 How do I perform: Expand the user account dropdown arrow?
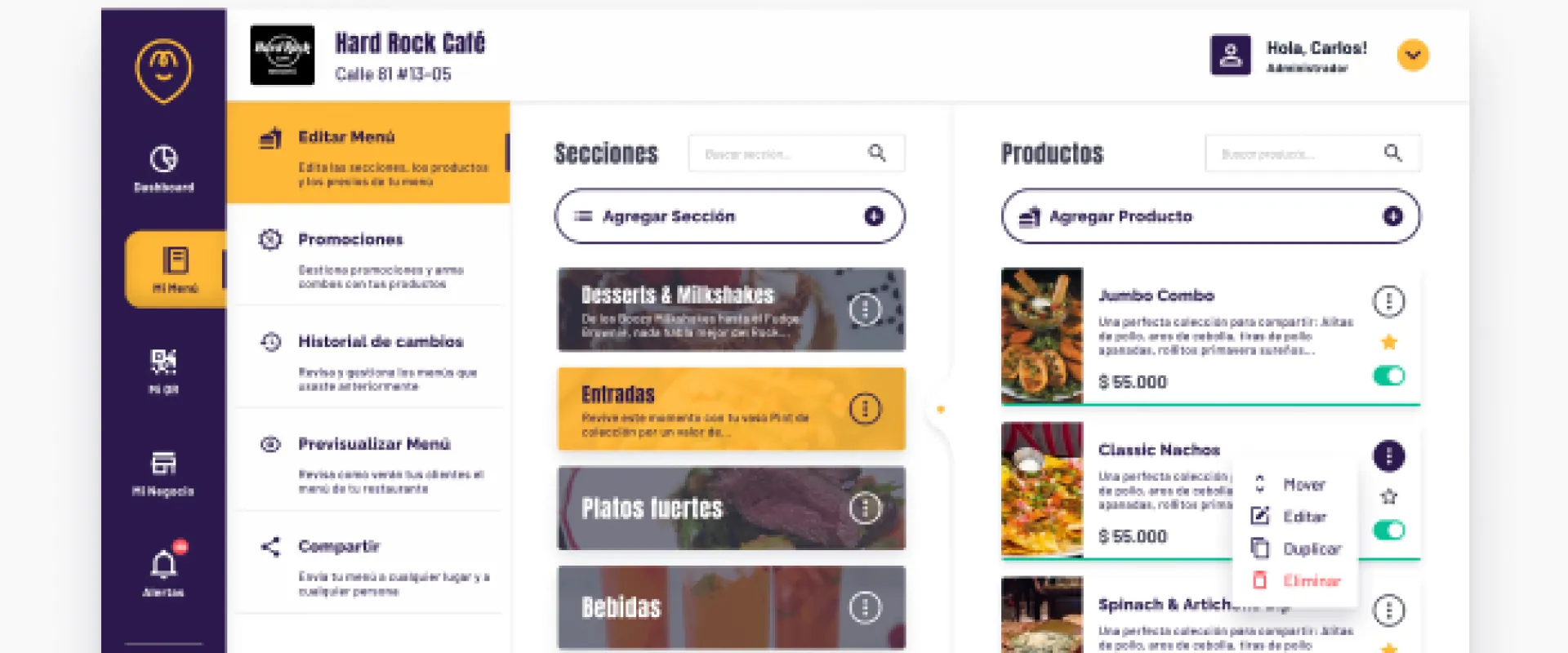pyautogui.click(x=1412, y=56)
